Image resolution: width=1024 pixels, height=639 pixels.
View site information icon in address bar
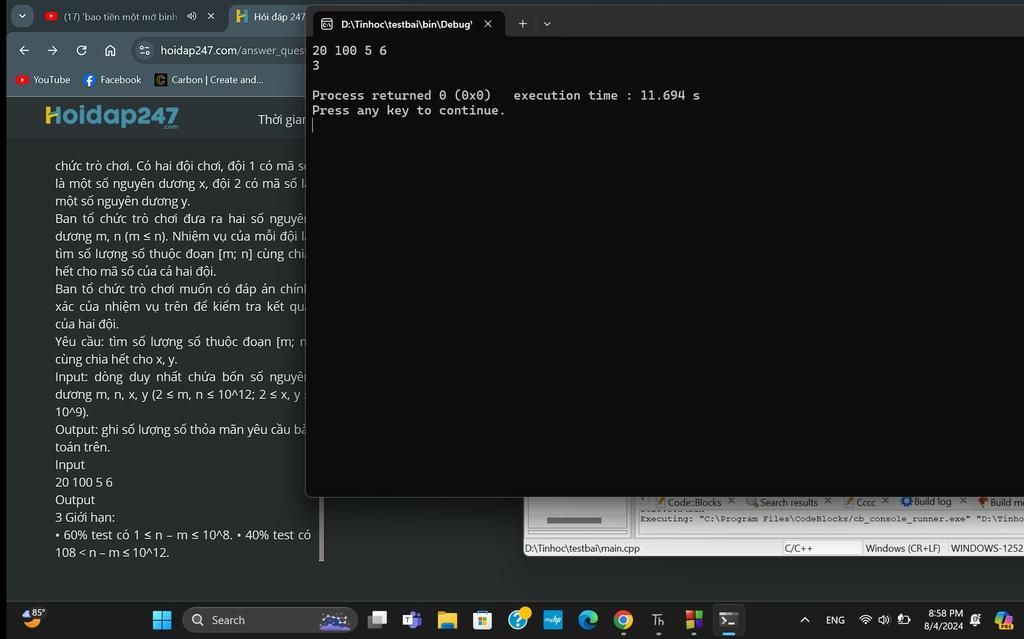pyautogui.click(x=144, y=50)
